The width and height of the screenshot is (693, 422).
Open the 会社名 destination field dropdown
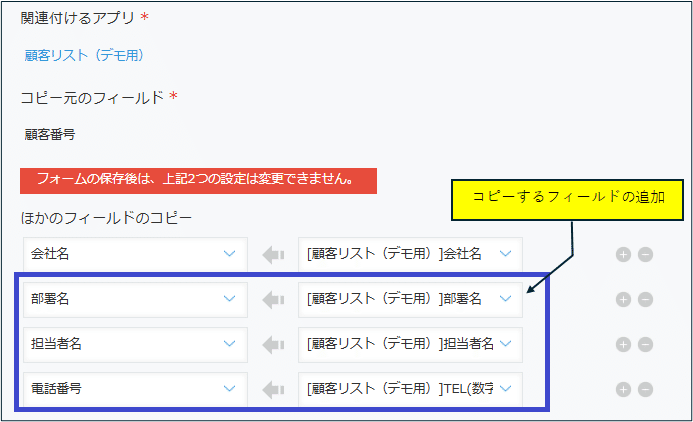point(135,254)
